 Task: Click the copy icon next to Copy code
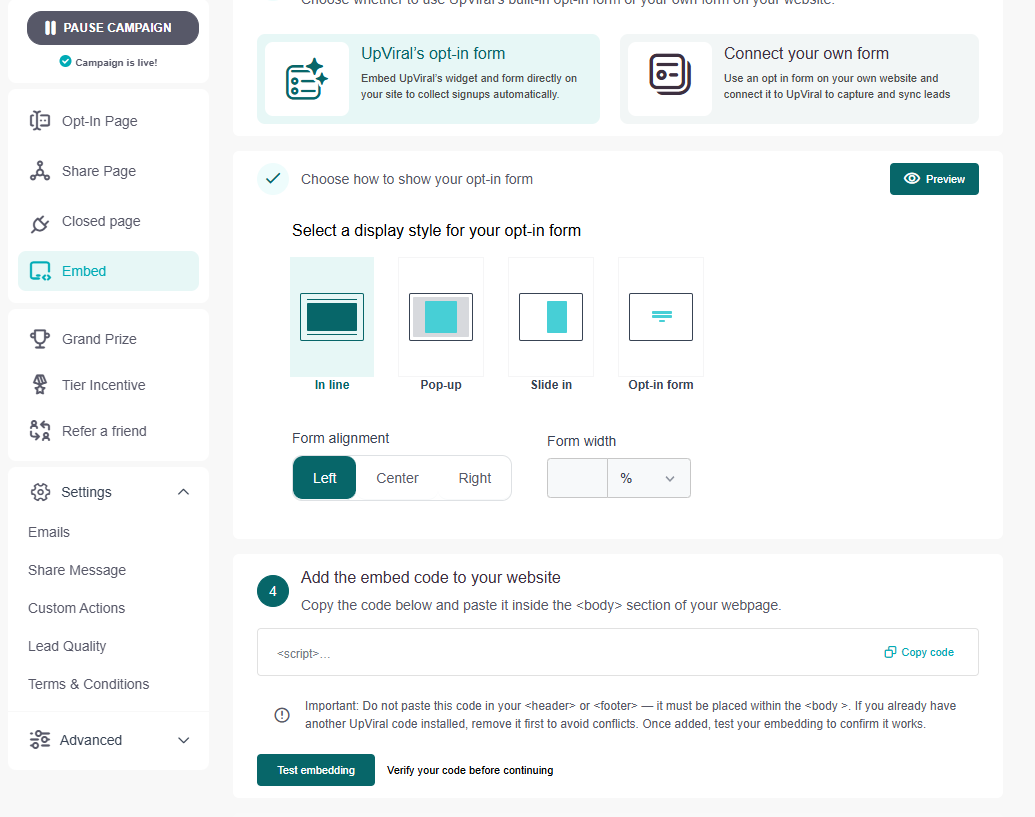tap(890, 652)
